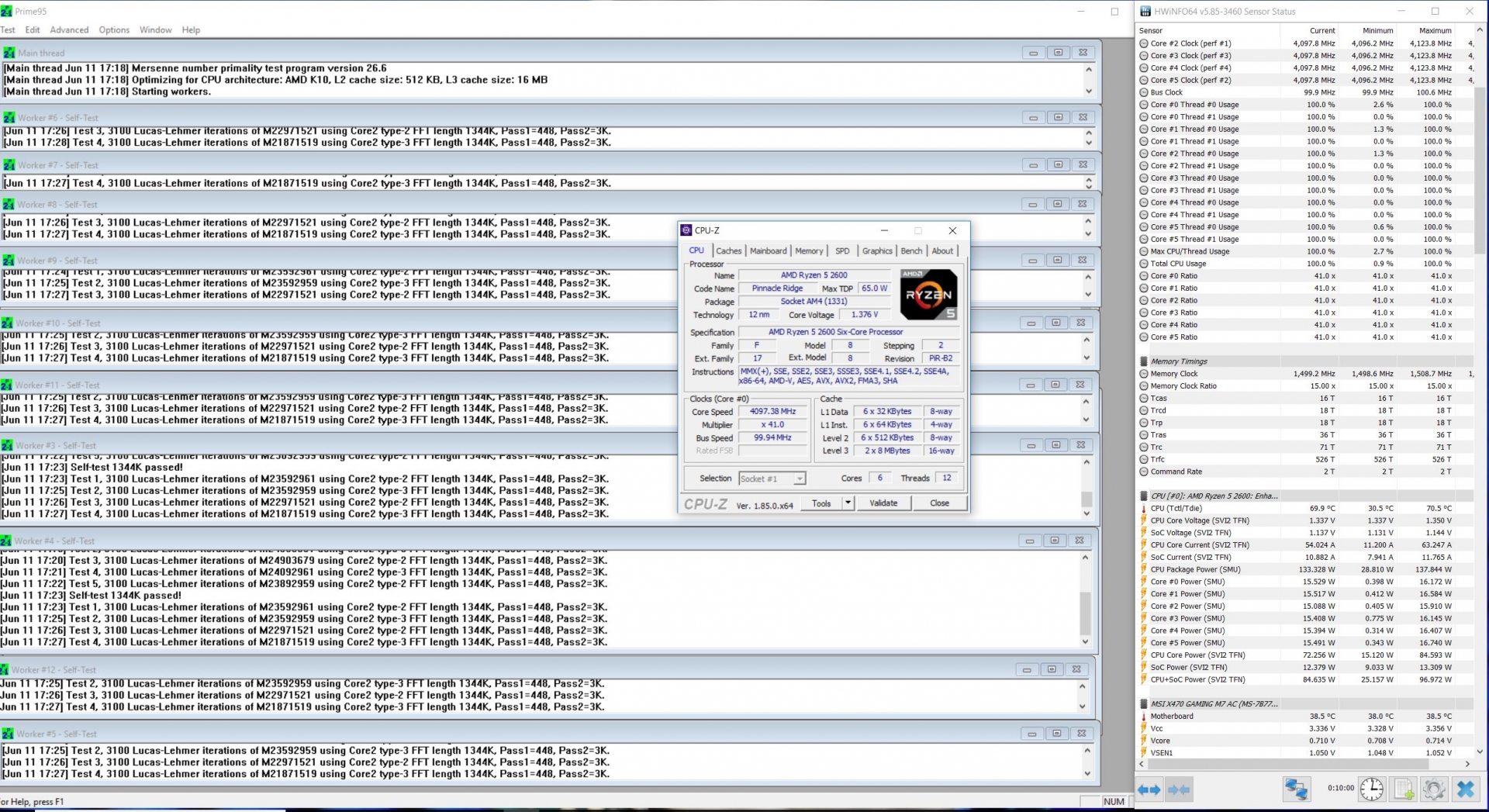Image resolution: width=1489 pixels, height=812 pixels.
Task: Select Vcore sensor row in HWiNFO
Action: tap(1306, 741)
